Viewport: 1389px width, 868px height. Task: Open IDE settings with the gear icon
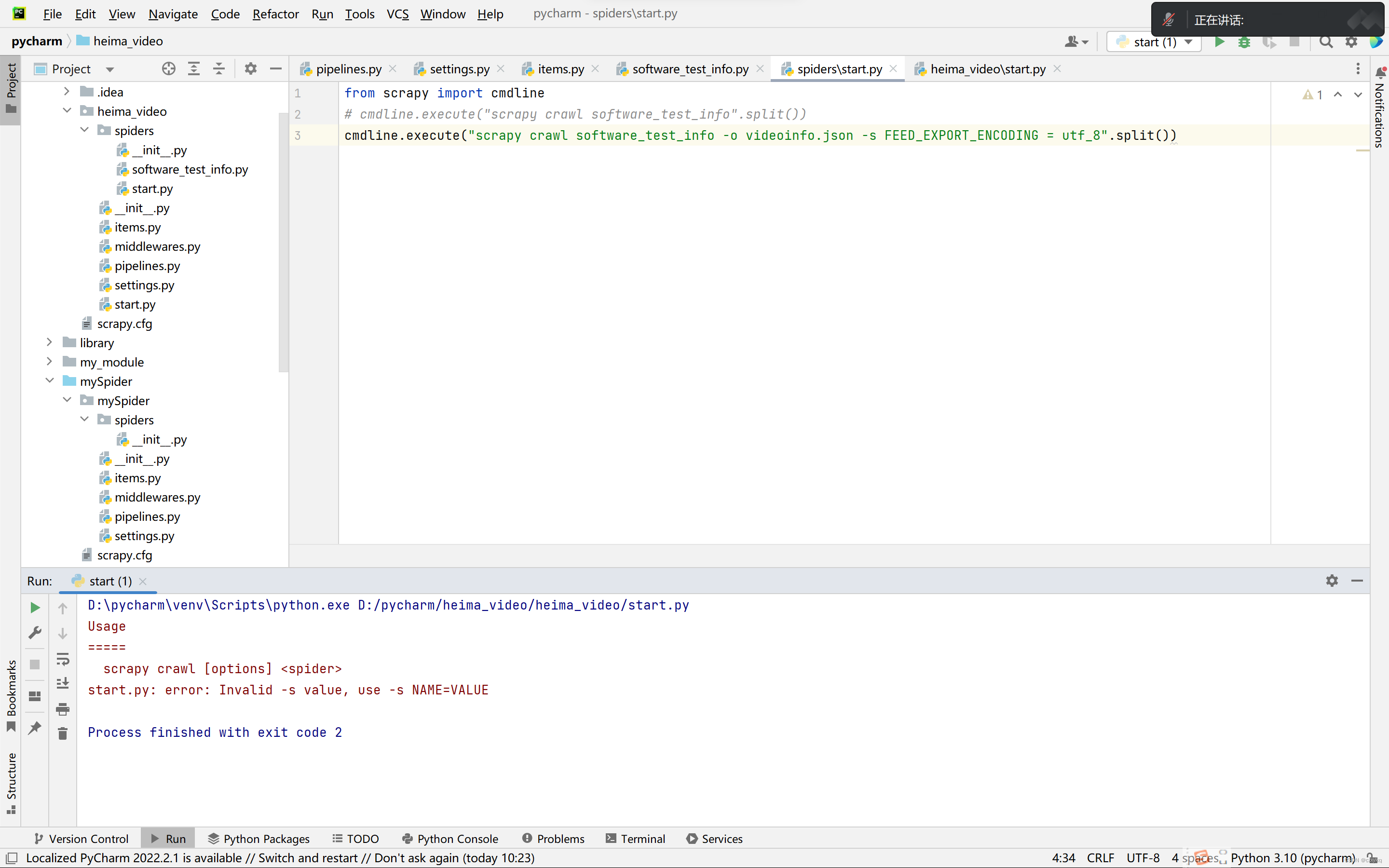point(1352,42)
